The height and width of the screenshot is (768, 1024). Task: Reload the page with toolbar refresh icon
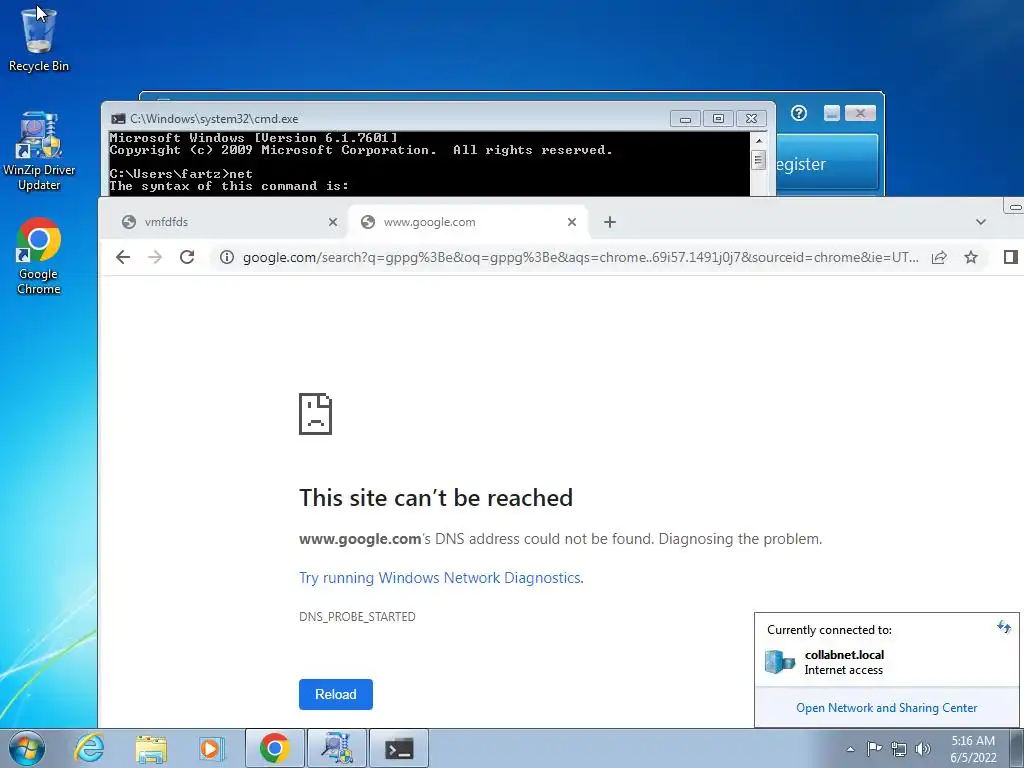(187, 257)
